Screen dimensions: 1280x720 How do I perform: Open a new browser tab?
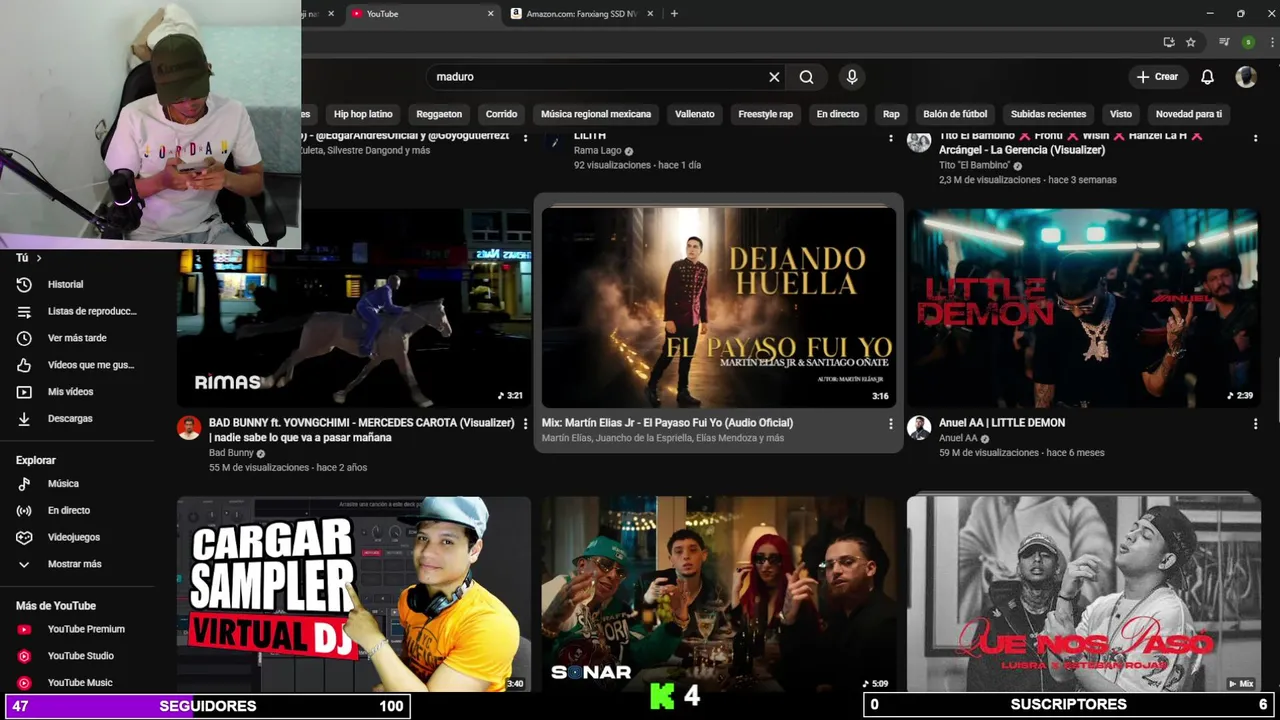(674, 14)
